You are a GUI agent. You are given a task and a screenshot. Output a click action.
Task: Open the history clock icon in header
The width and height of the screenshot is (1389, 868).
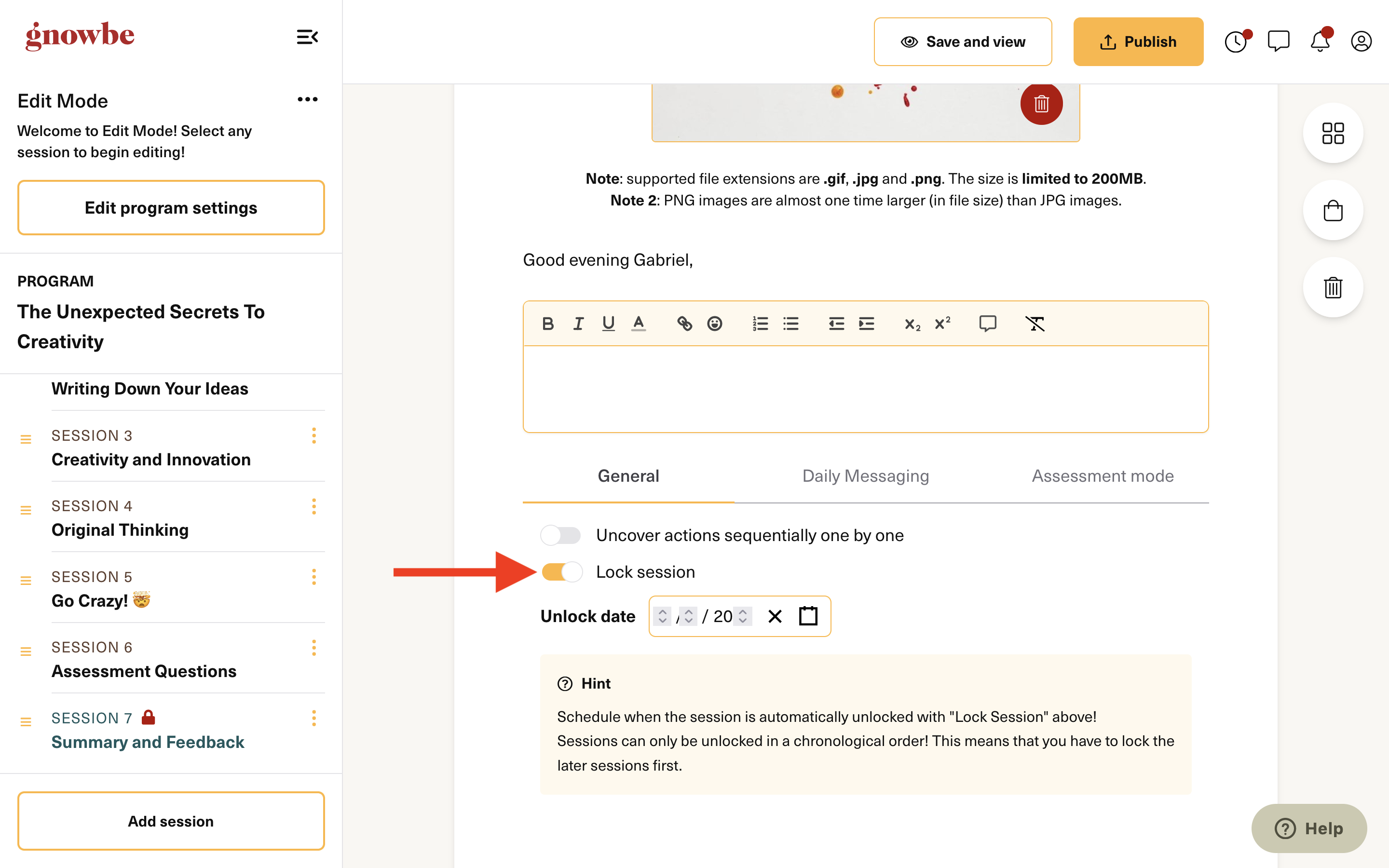pos(1236,42)
